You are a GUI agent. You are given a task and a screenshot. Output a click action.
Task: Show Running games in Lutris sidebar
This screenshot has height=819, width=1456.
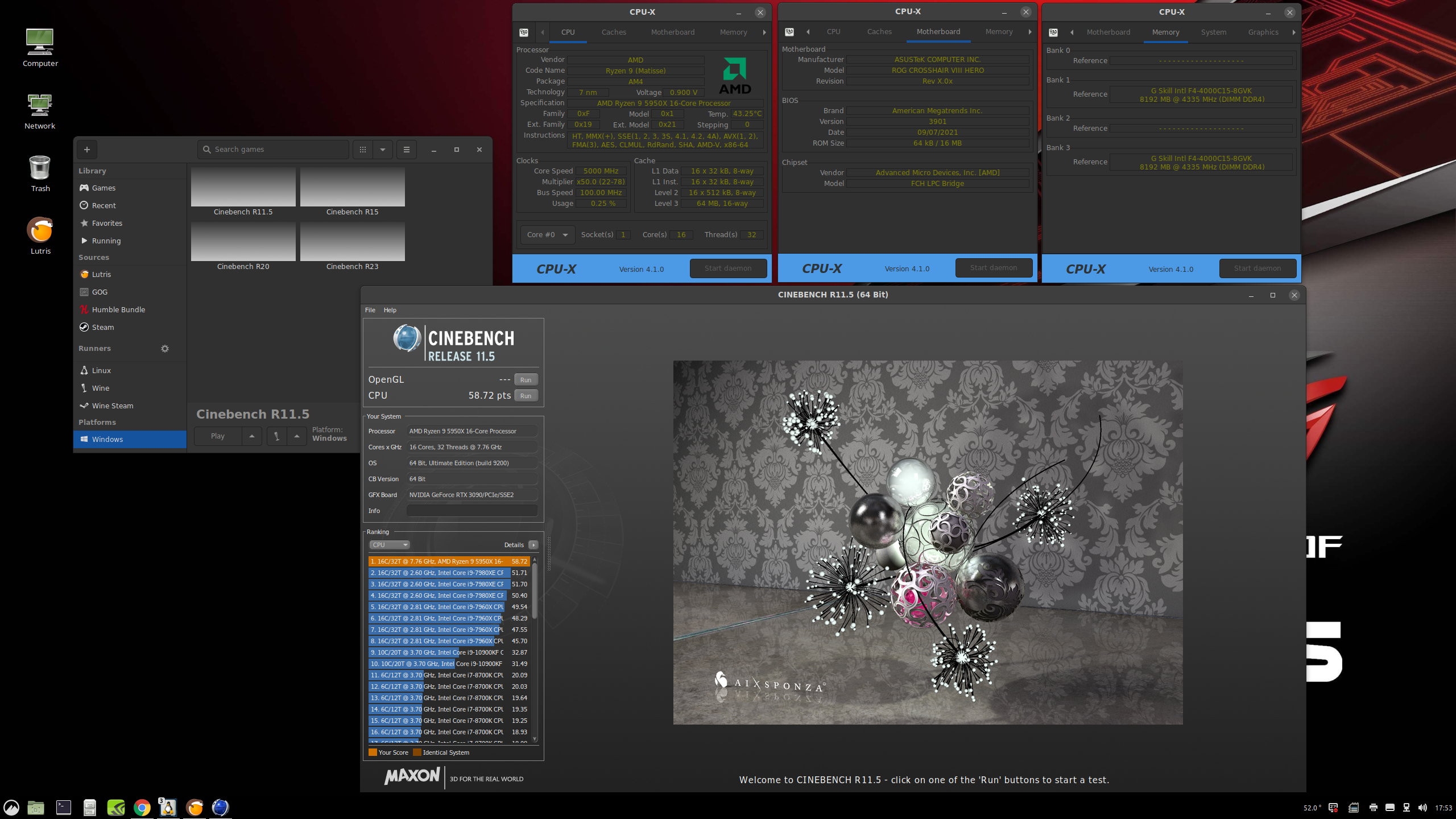point(130,241)
